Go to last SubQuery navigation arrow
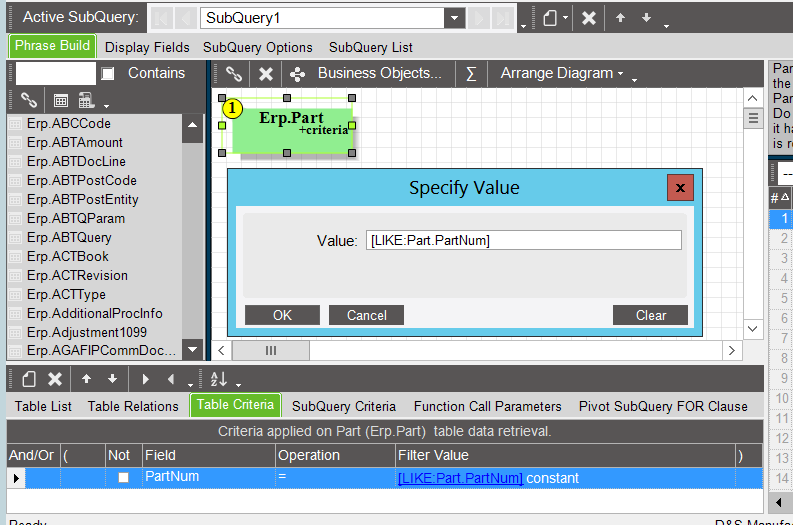Viewport: 793px width, 525px height. (x=504, y=19)
